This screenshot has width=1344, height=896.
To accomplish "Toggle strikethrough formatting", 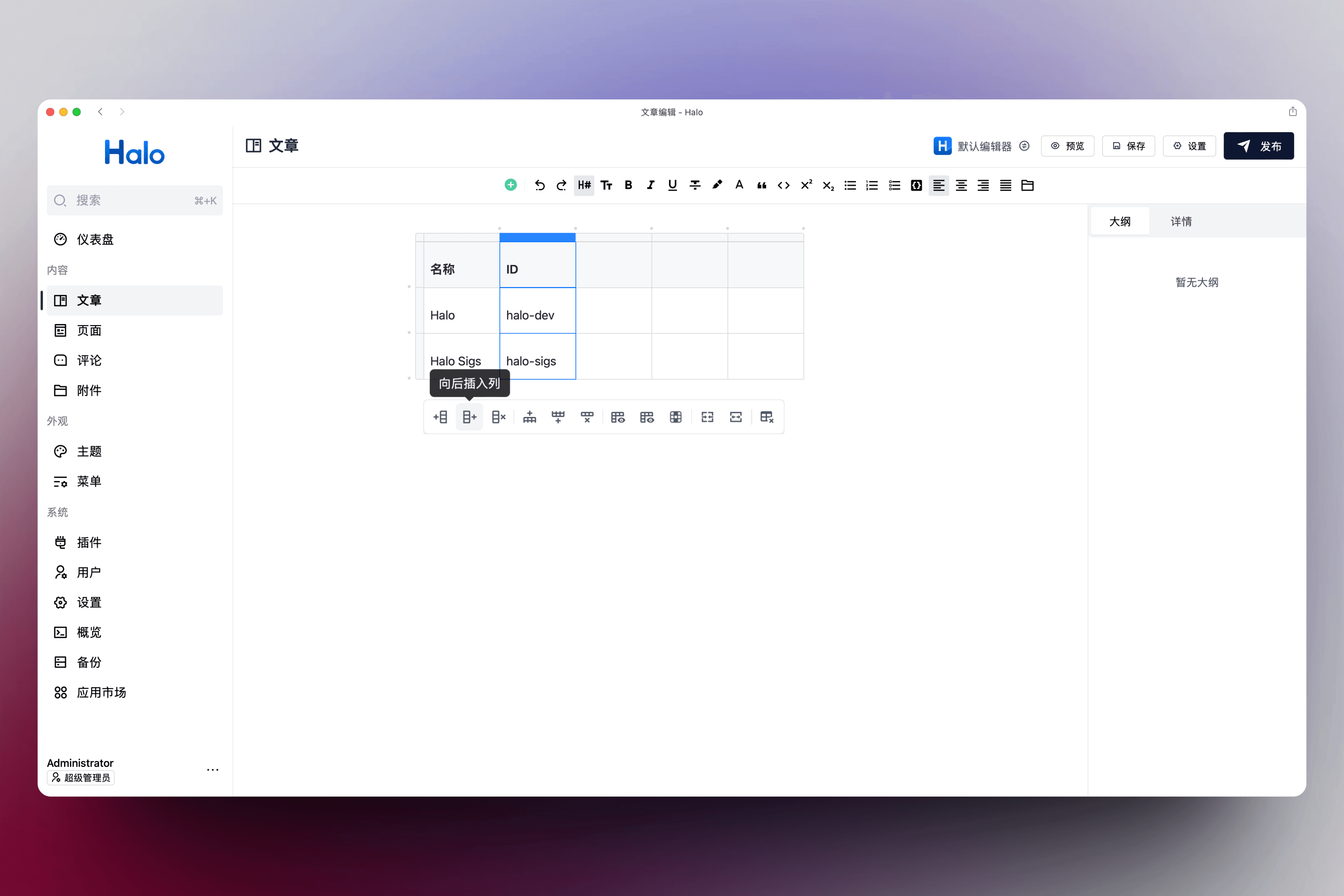I will (x=695, y=185).
